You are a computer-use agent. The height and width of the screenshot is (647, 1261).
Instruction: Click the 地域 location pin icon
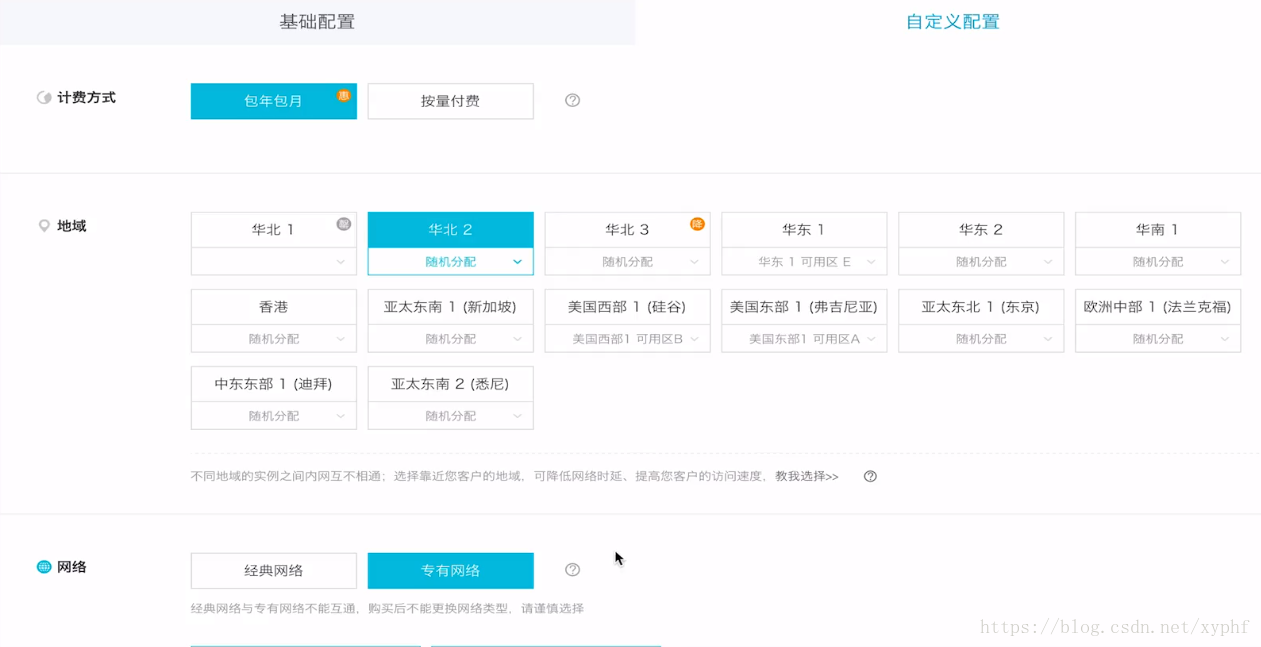click(44, 226)
